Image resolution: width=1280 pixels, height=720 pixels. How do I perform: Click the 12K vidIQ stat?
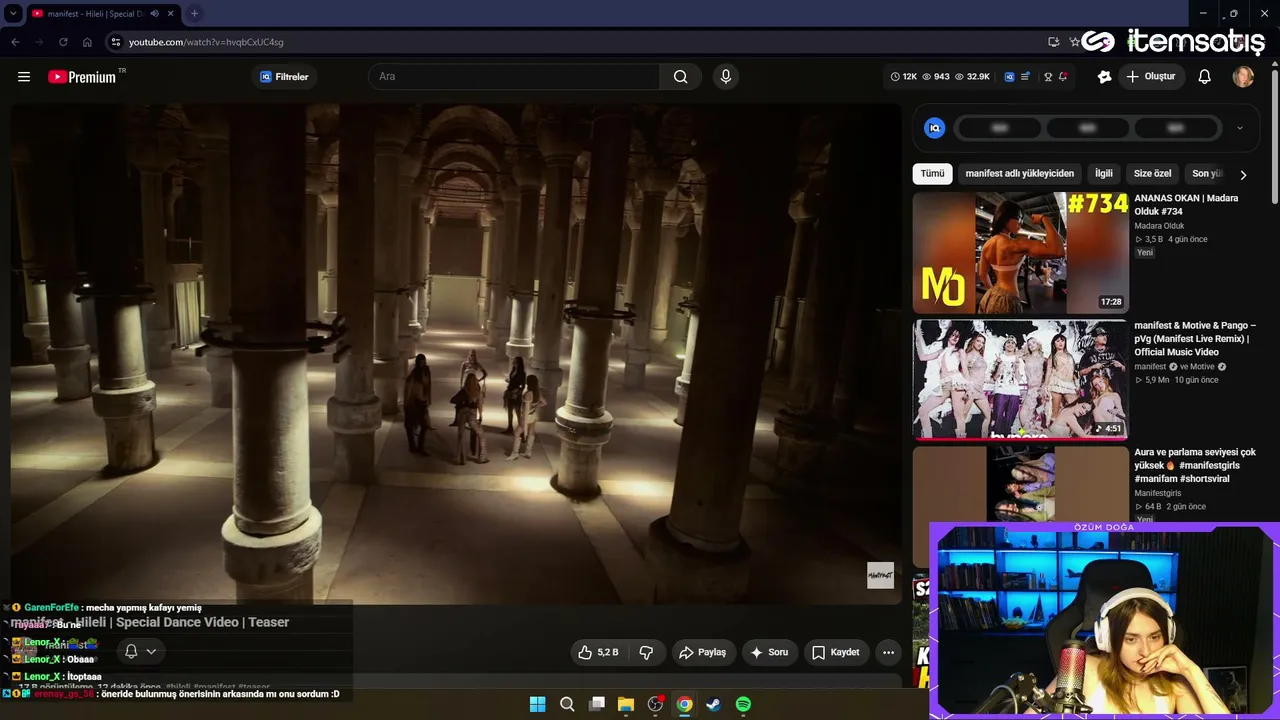[903, 77]
